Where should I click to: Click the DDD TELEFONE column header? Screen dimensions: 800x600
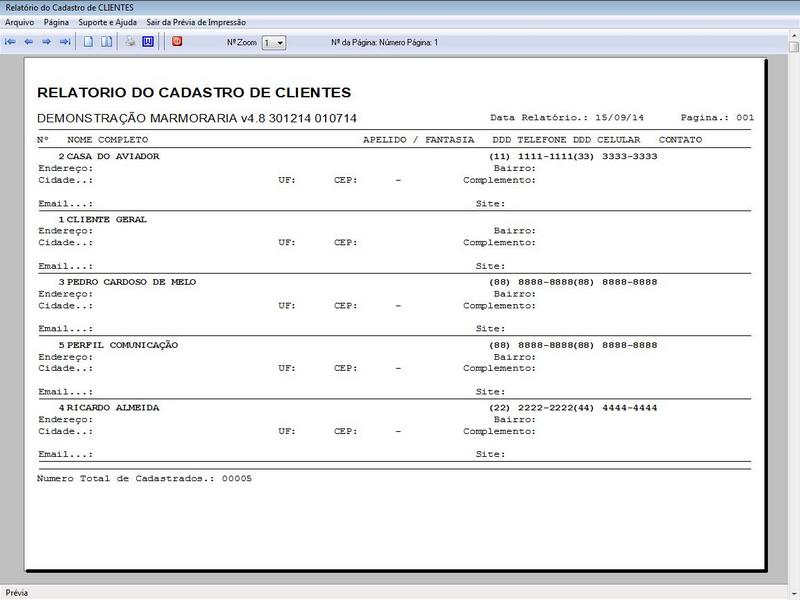(x=529, y=140)
